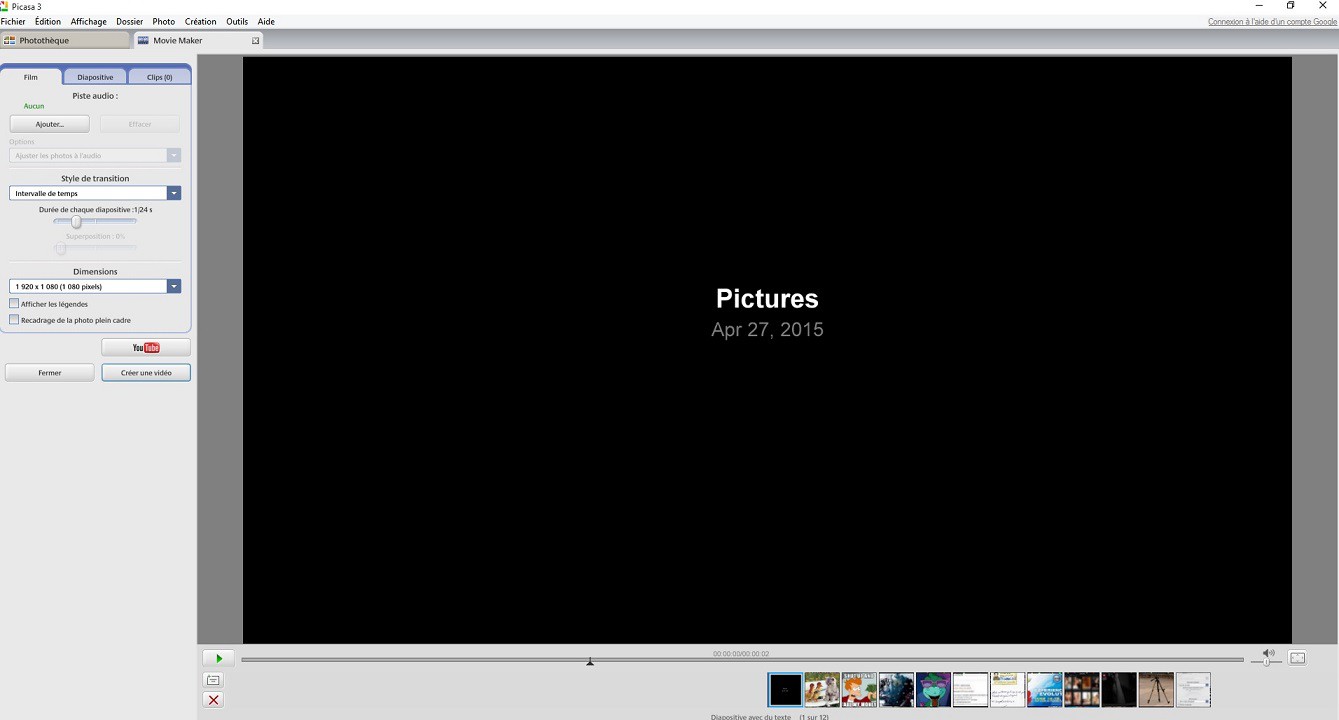Click the add text slide icon
This screenshot has width=1339, height=720.
[x=213, y=680]
